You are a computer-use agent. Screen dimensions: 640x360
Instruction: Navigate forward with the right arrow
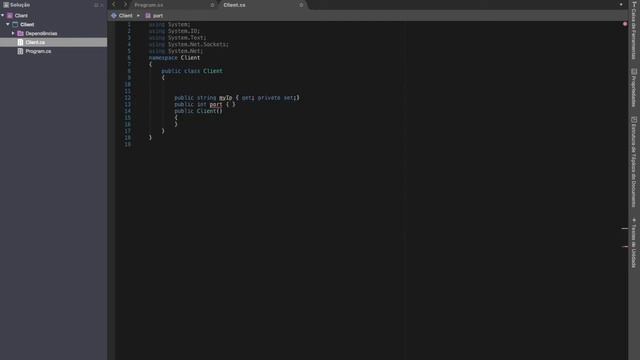coord(125,4)
